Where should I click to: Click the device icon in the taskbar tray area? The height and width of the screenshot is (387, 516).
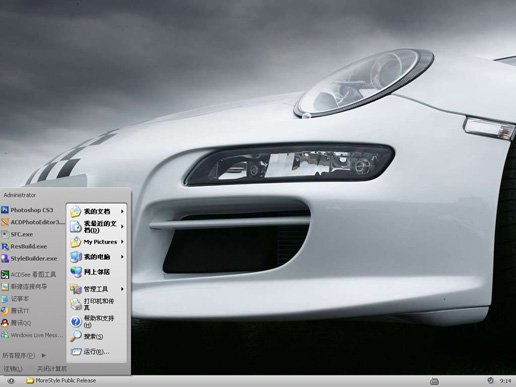point(434,381)
